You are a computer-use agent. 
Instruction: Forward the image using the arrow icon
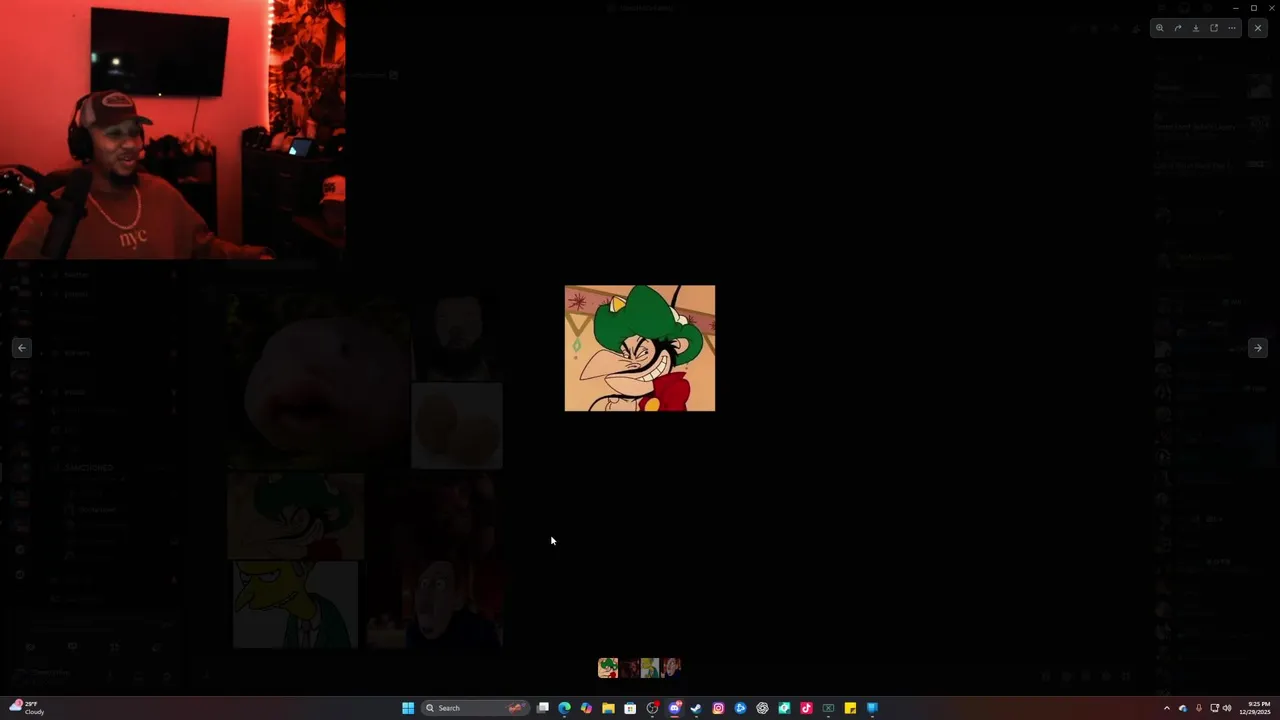coord(1178,28)
